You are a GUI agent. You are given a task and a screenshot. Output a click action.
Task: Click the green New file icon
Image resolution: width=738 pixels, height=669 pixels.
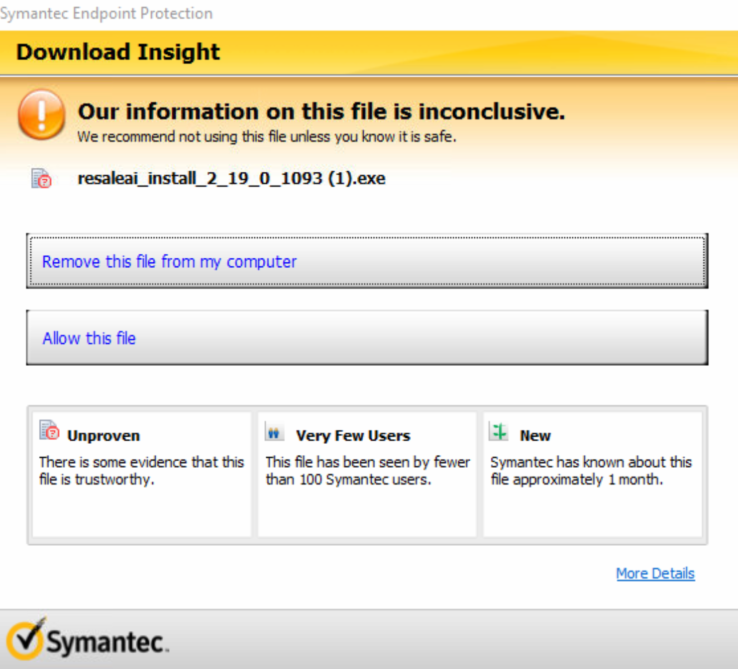[x=498, y=431]
